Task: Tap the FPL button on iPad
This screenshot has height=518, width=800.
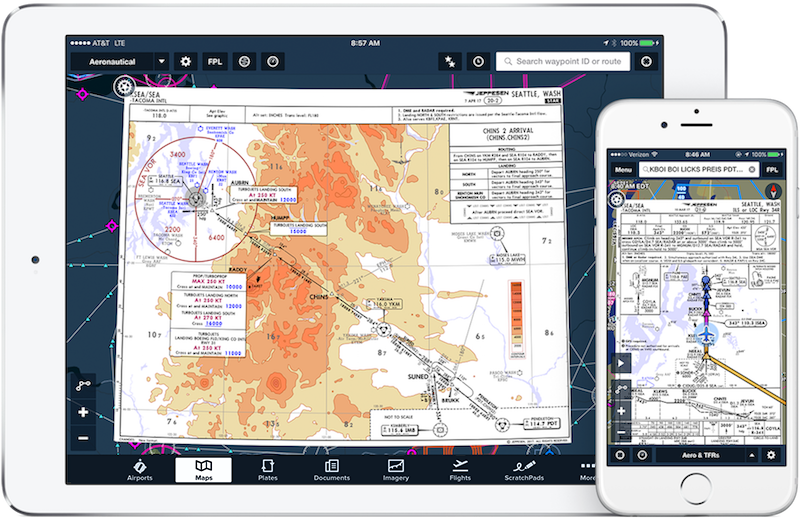Action: tap(215, 61)
